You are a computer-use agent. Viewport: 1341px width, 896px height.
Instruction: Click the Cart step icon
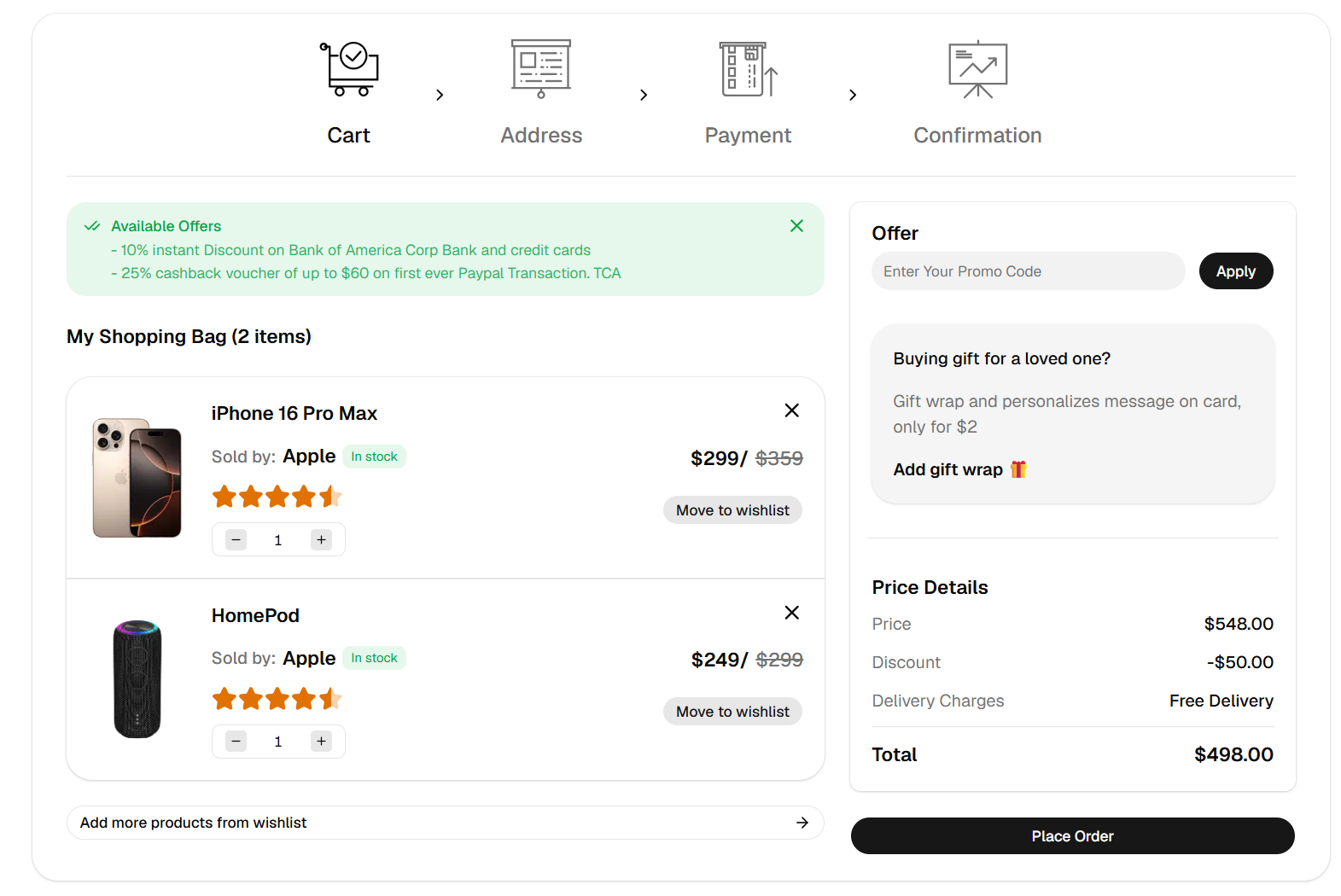[x=349, y=69]
